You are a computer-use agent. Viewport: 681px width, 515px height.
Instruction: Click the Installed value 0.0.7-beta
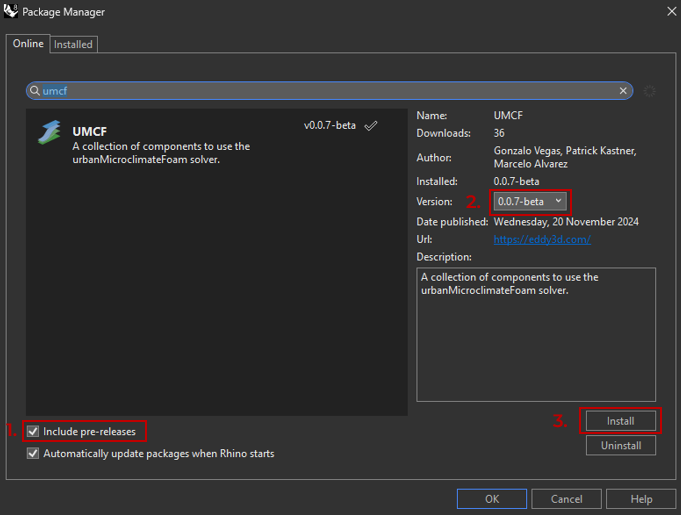pyautogui.click(x=516, y=182)
